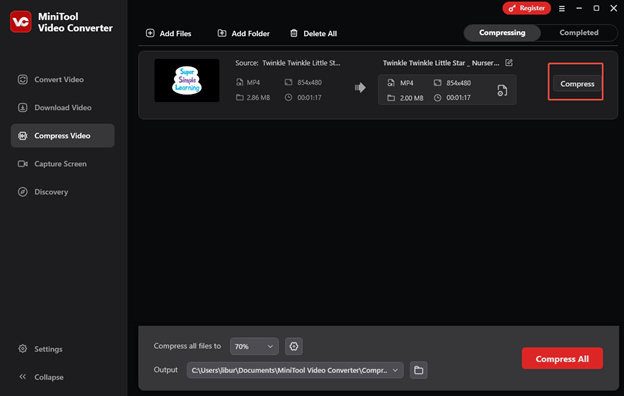Screen dimensions: 624x396
Task: Click Compress All button
Action: pyautogui.click(x=562, y=359)
